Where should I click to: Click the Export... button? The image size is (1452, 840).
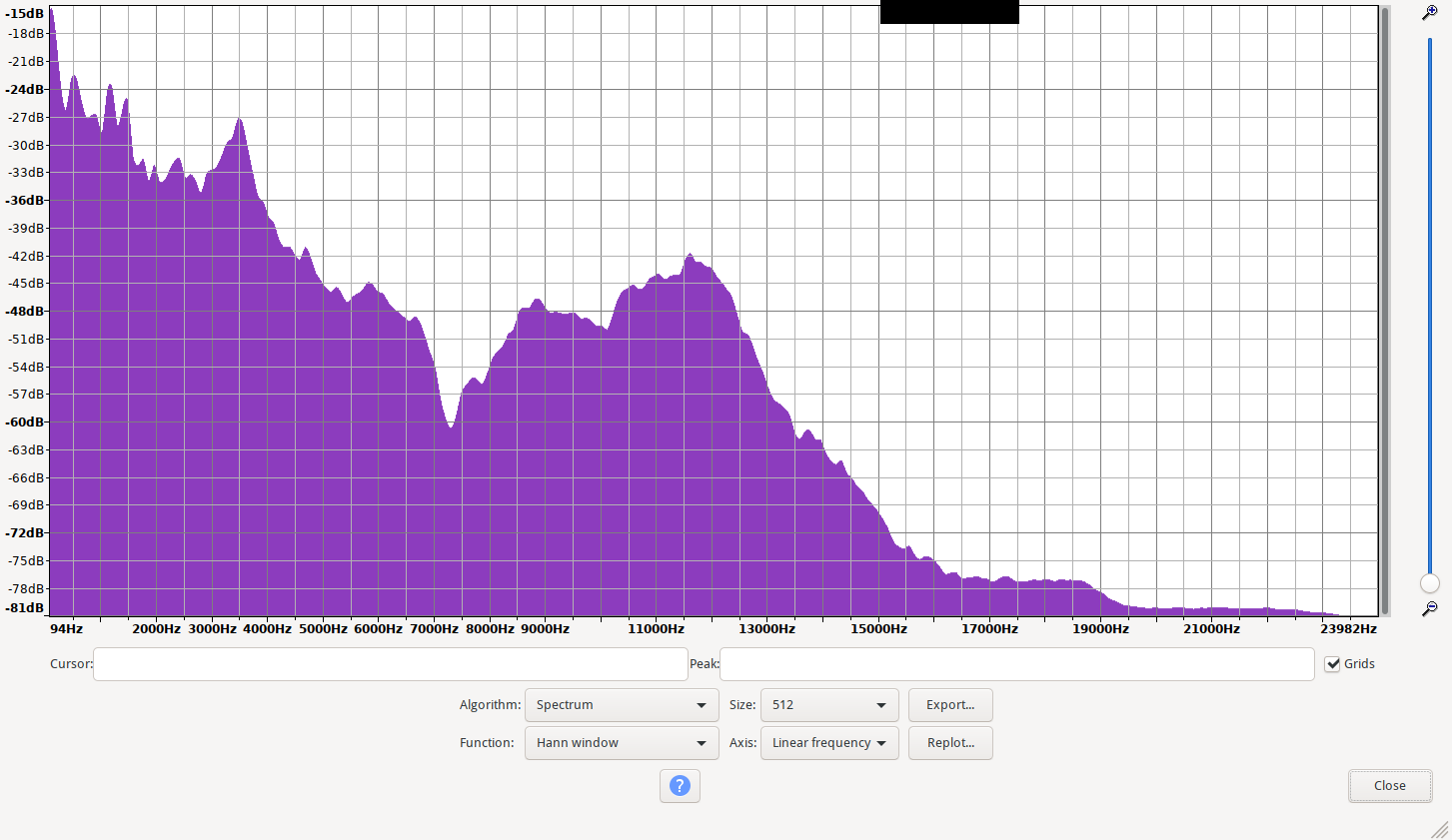coord(950,705)
